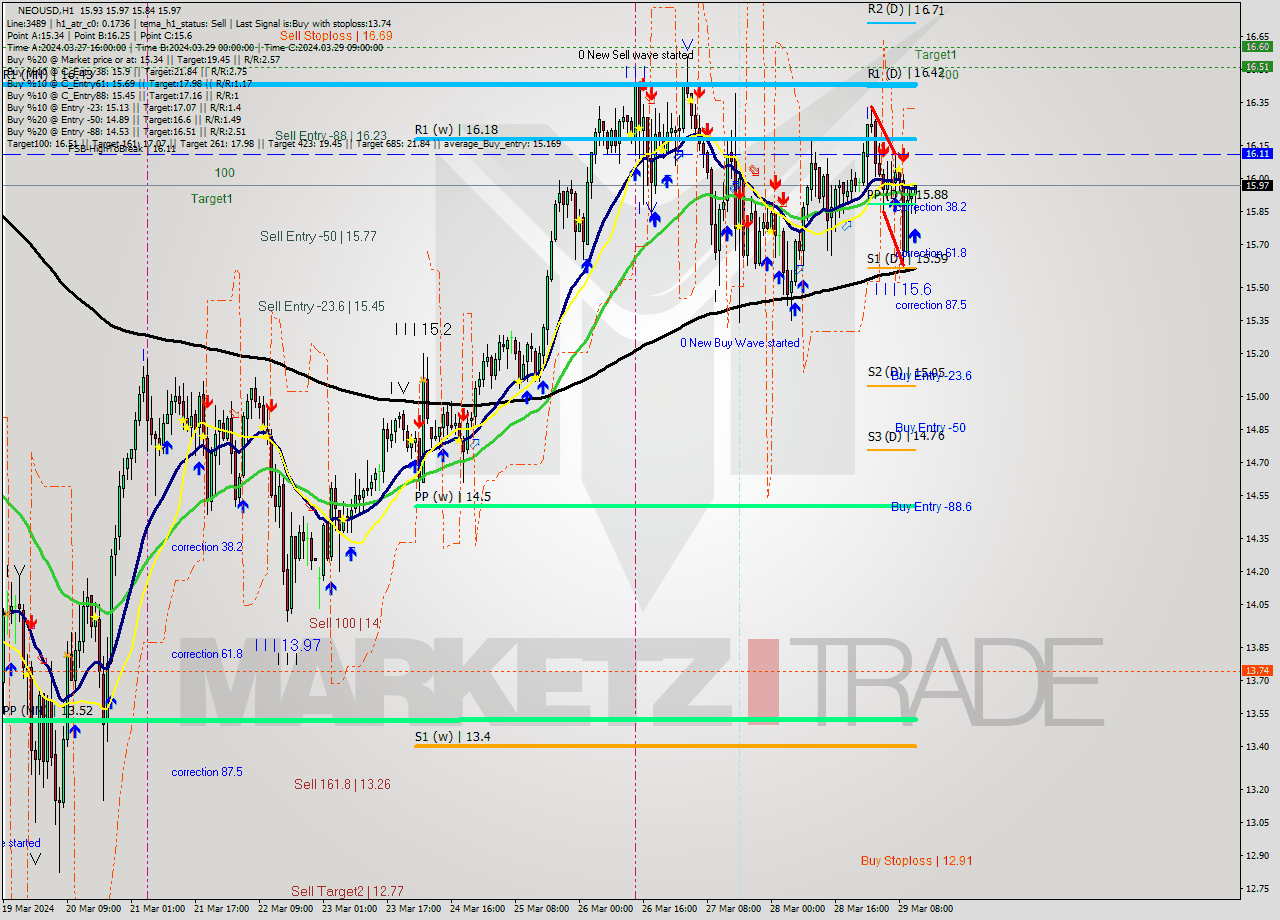Select the 'correction 87.5' label below 15.6
The height and width of the screenshot is (920, 1280).
pyautogui.click(x=931, y=305)
